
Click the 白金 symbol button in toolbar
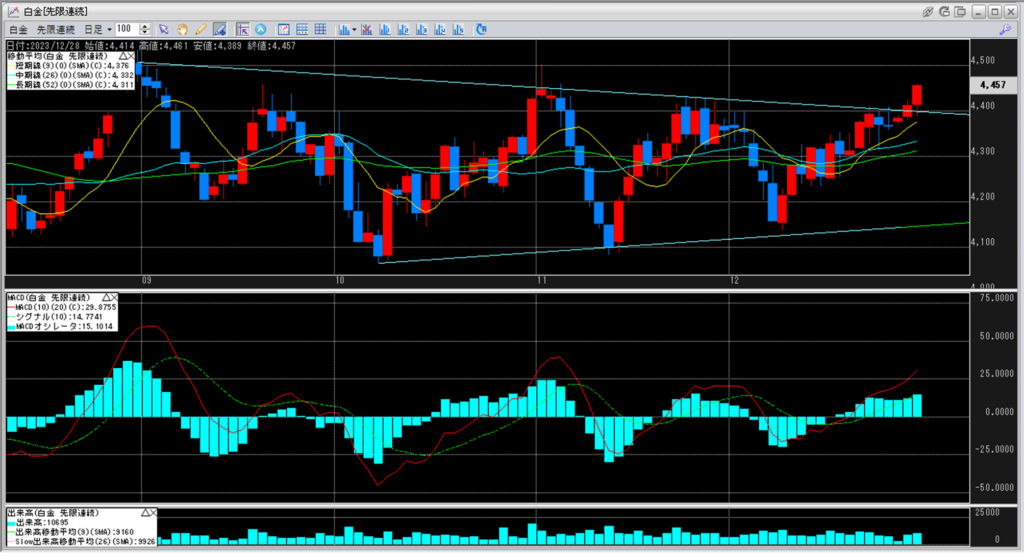(x=18, y=29)
